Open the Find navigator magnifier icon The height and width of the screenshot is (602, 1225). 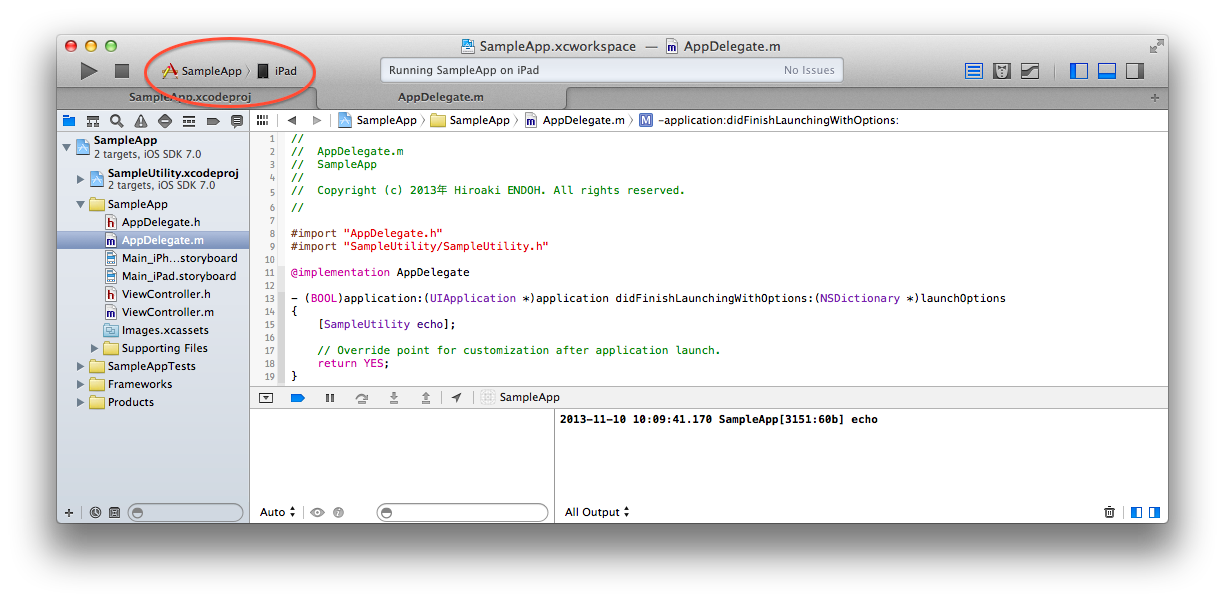(117, 121)
